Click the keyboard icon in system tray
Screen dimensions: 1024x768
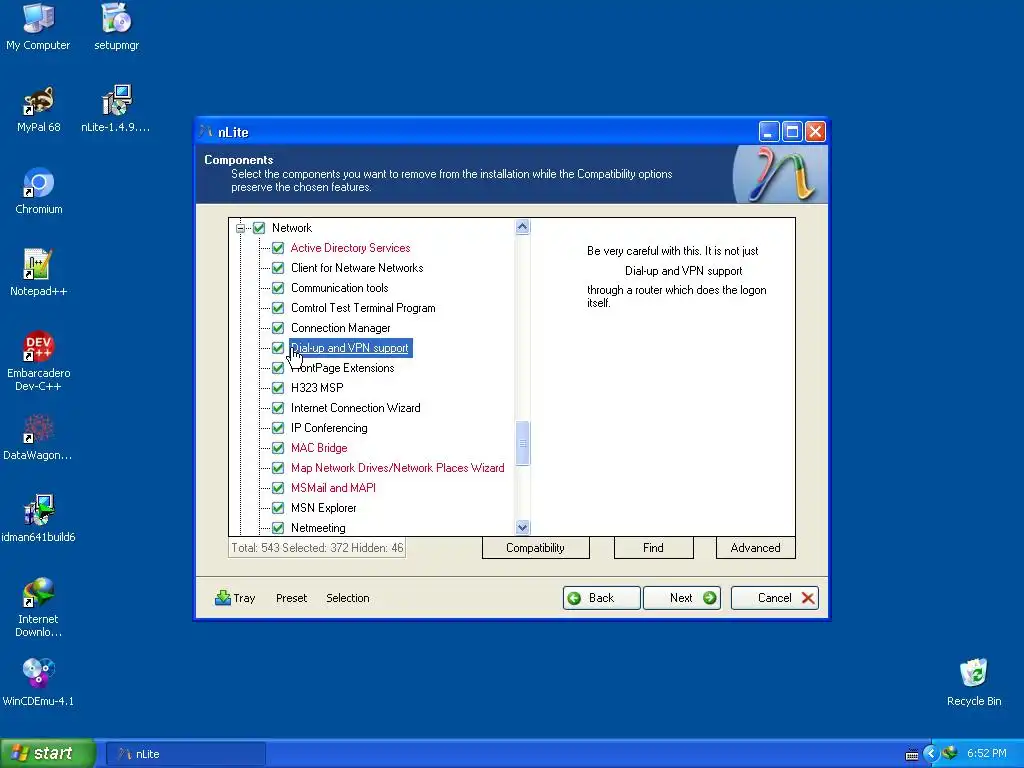[912, 754]
